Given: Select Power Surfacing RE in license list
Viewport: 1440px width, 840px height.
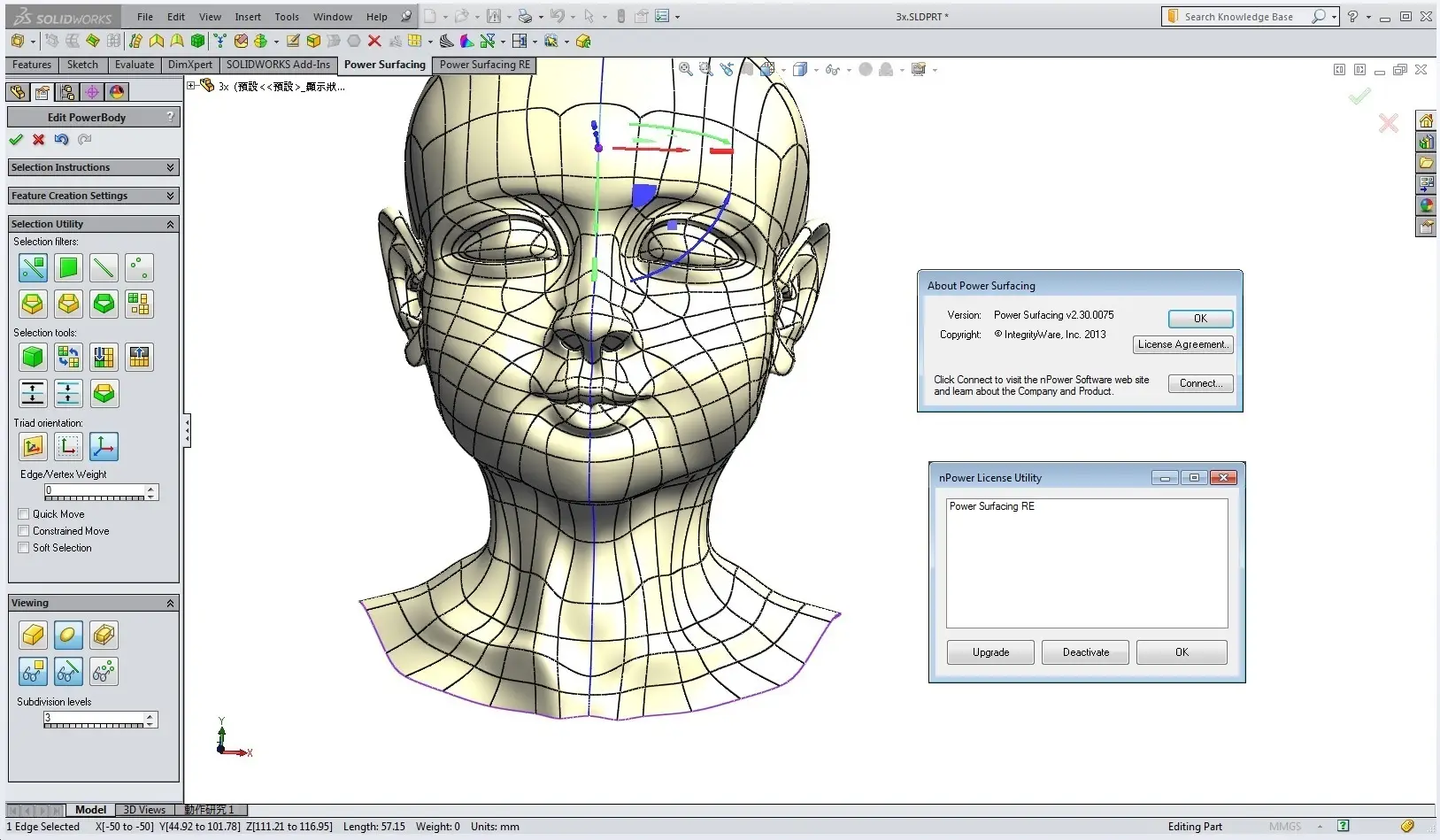Looking at the screenshot, I should pos(991,506).
